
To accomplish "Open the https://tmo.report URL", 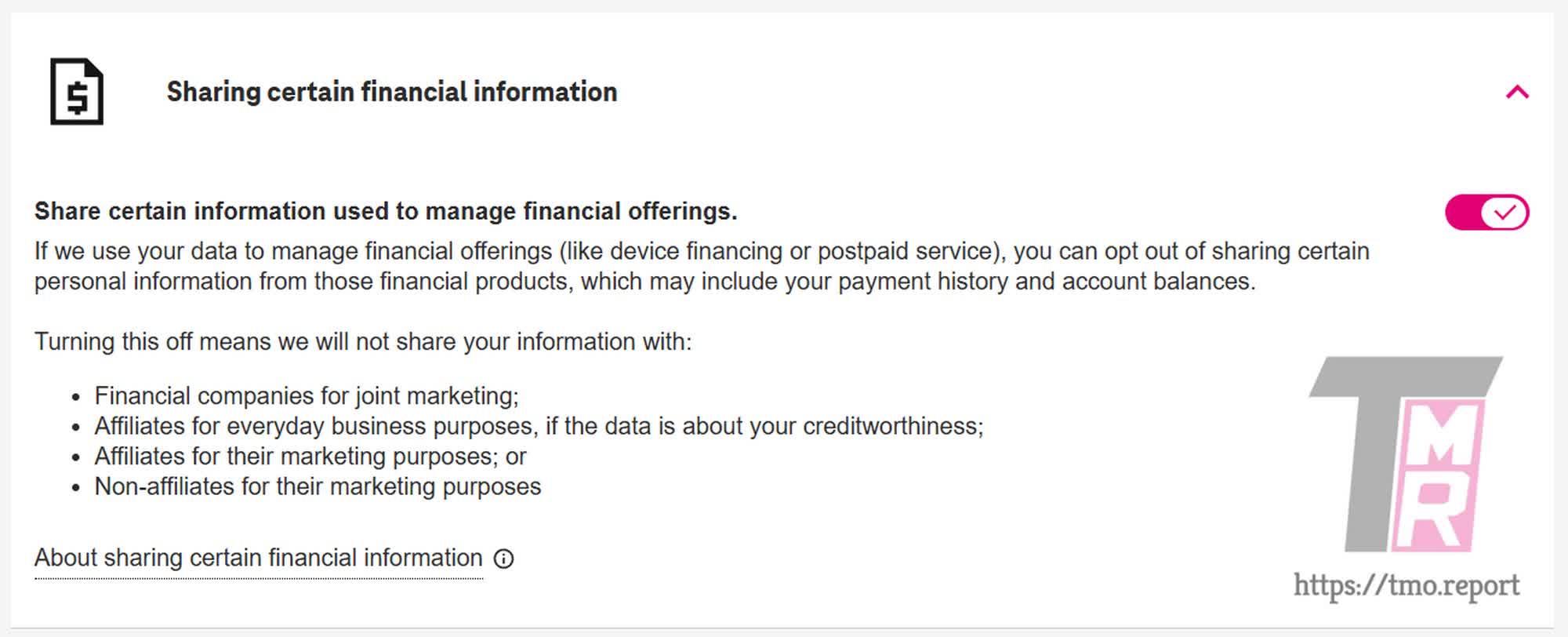I will pyautogui.click(x=1406, y=585).
